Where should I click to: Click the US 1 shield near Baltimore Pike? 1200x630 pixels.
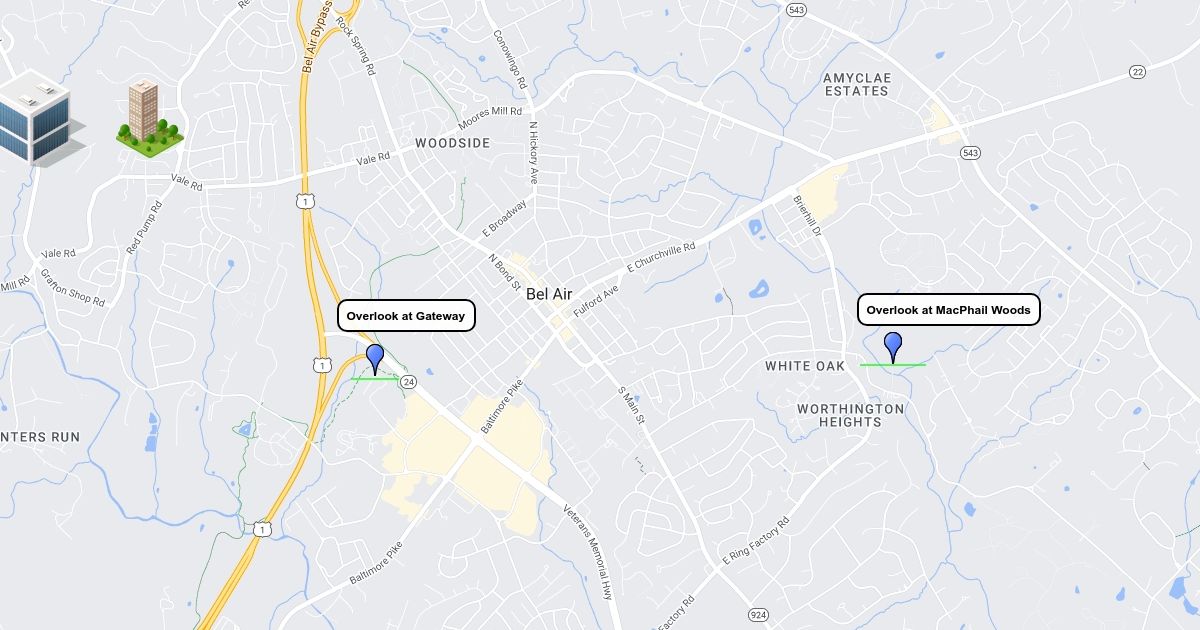pos(260,528)
